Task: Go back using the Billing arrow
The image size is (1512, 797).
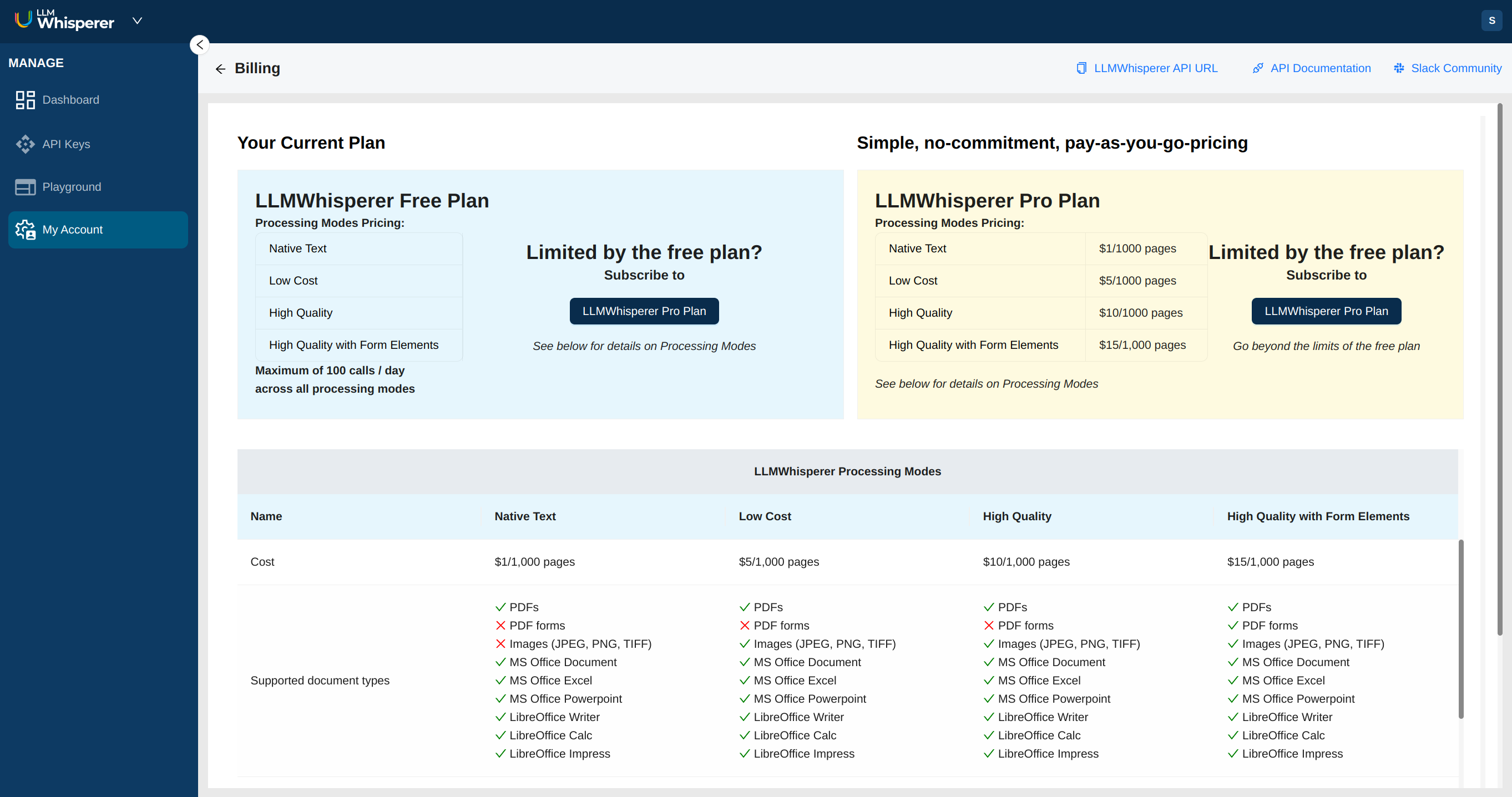Action: (x=220, y=69)
